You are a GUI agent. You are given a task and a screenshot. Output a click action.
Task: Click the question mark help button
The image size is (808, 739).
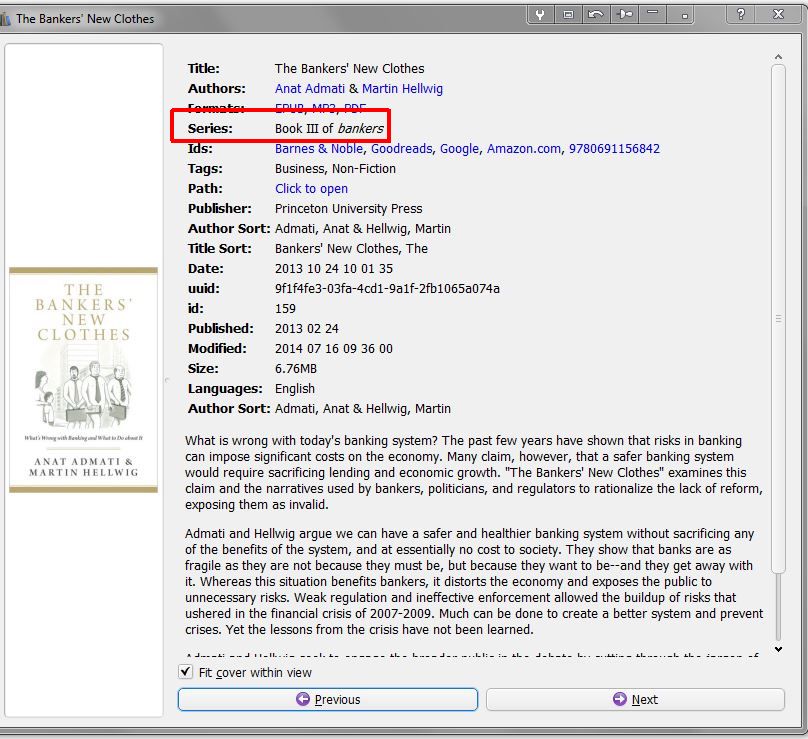click(741, 14)
